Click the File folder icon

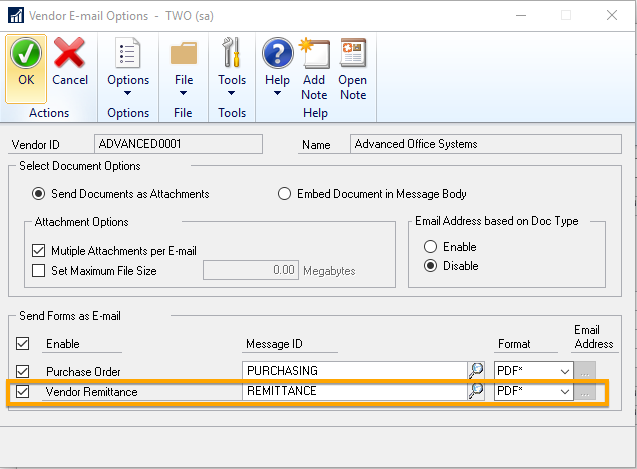click(184, 53)
